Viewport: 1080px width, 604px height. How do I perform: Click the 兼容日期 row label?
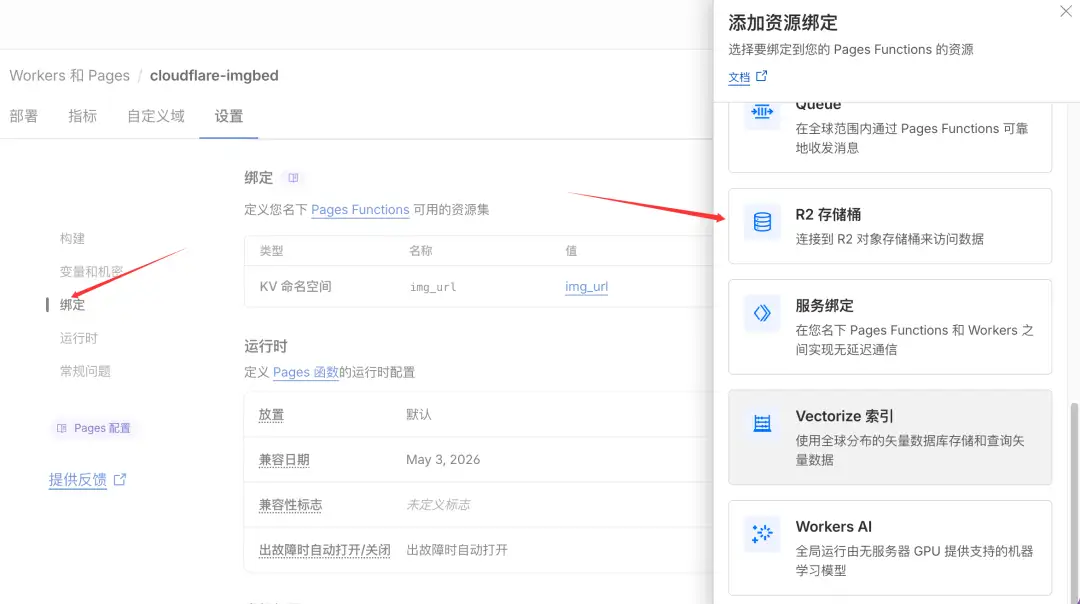point(284,459)
